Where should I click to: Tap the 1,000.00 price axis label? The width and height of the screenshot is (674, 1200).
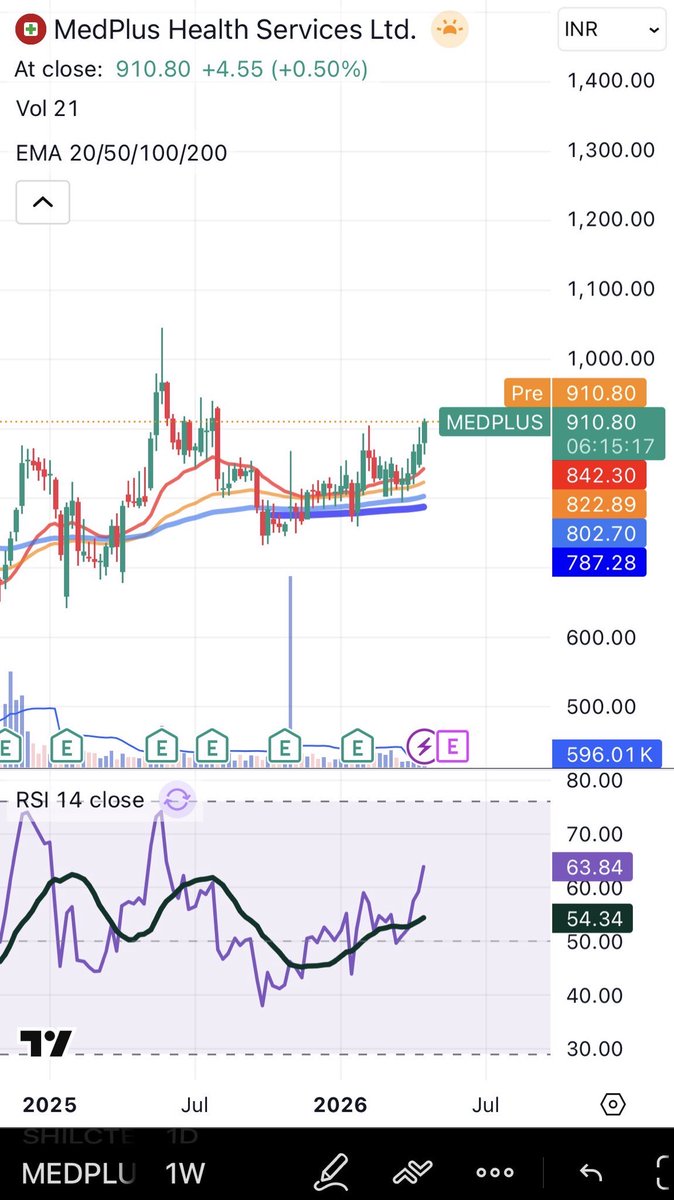[612, 358]
